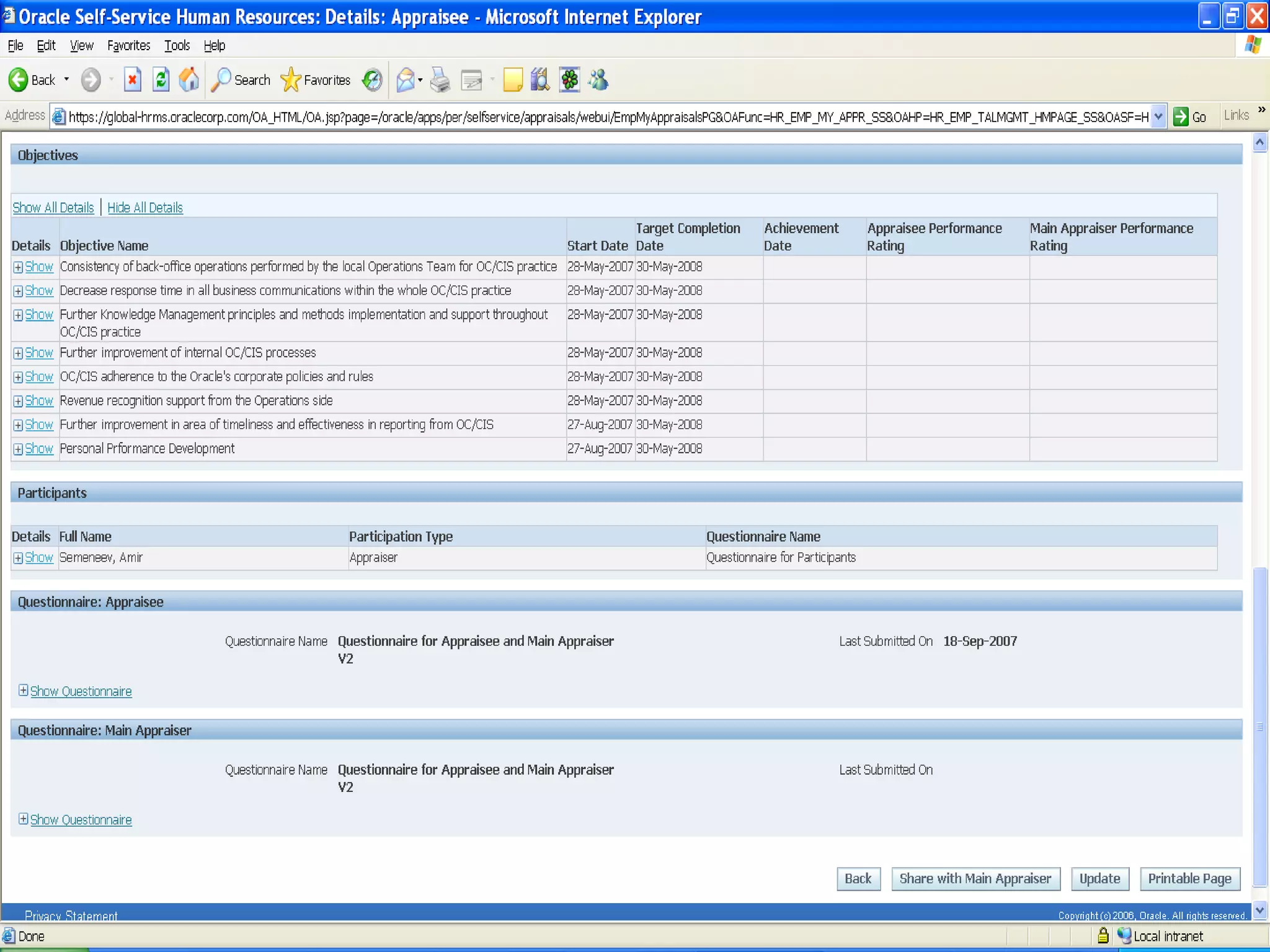Click the Print toolbar icon
The height and width of the screenshot is (952, 1270).
coord(440,80)
